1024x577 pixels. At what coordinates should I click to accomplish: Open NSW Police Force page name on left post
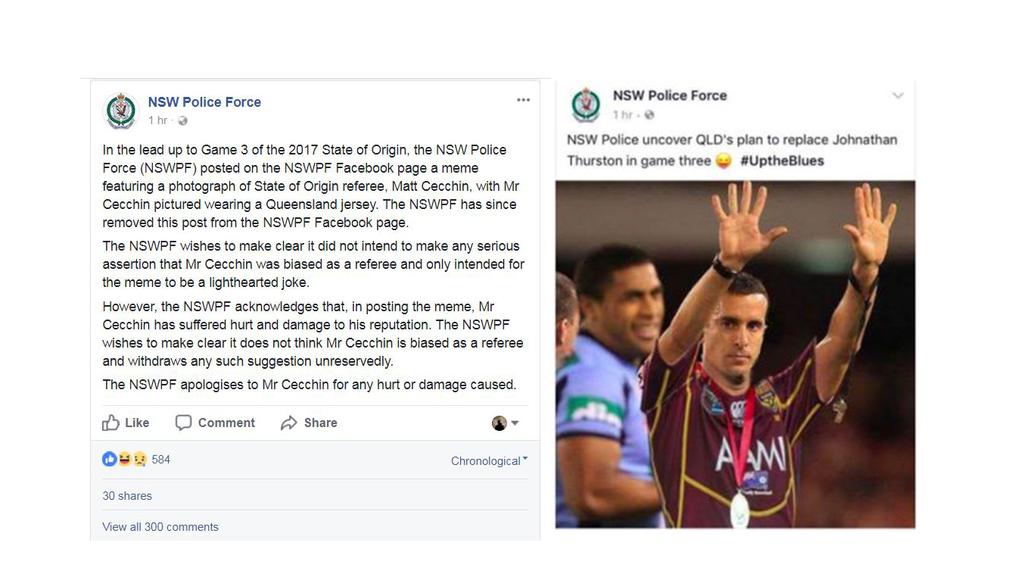click(204, 102)
